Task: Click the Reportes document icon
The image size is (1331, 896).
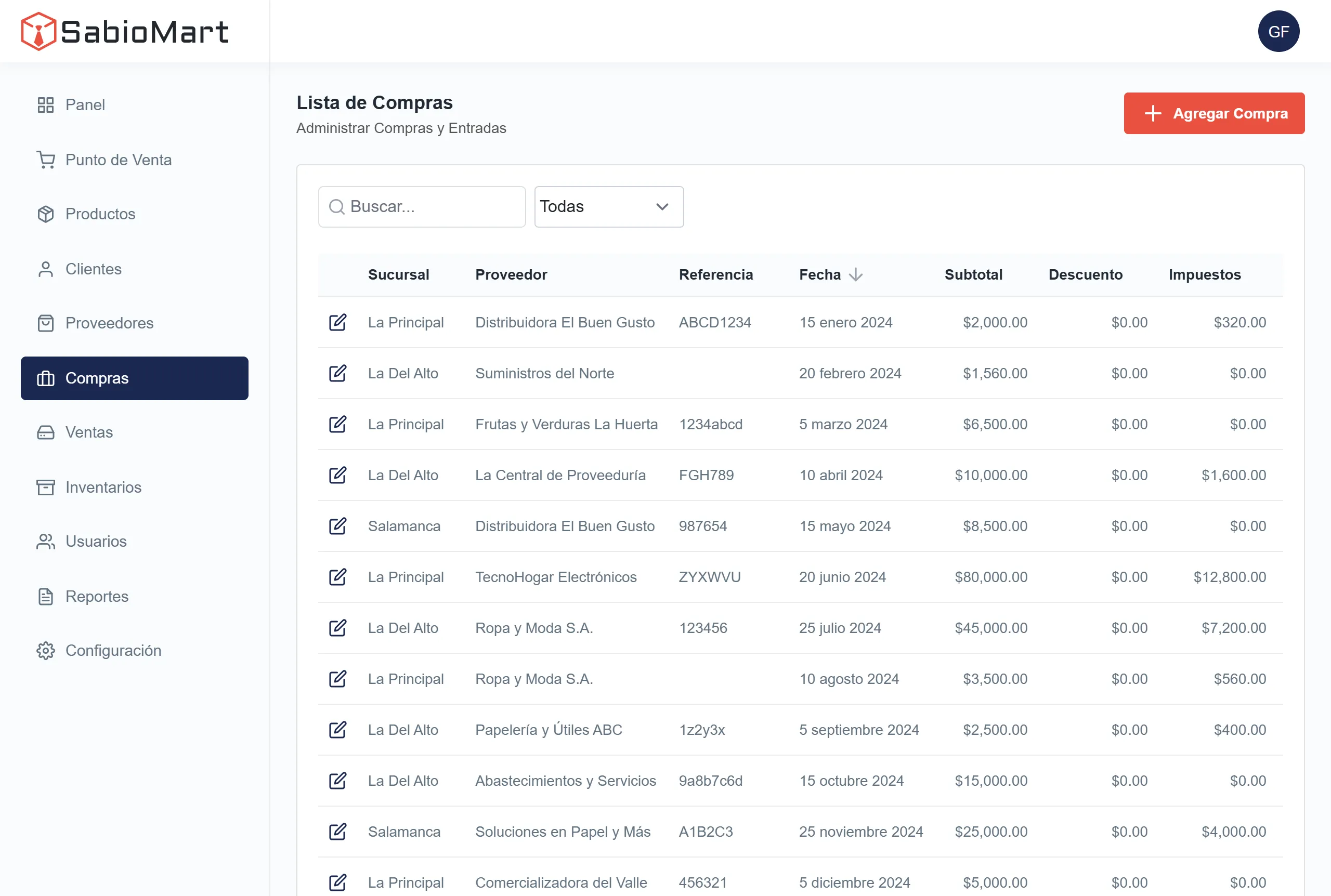Action: pyautogui.click(x=46, y=597)
